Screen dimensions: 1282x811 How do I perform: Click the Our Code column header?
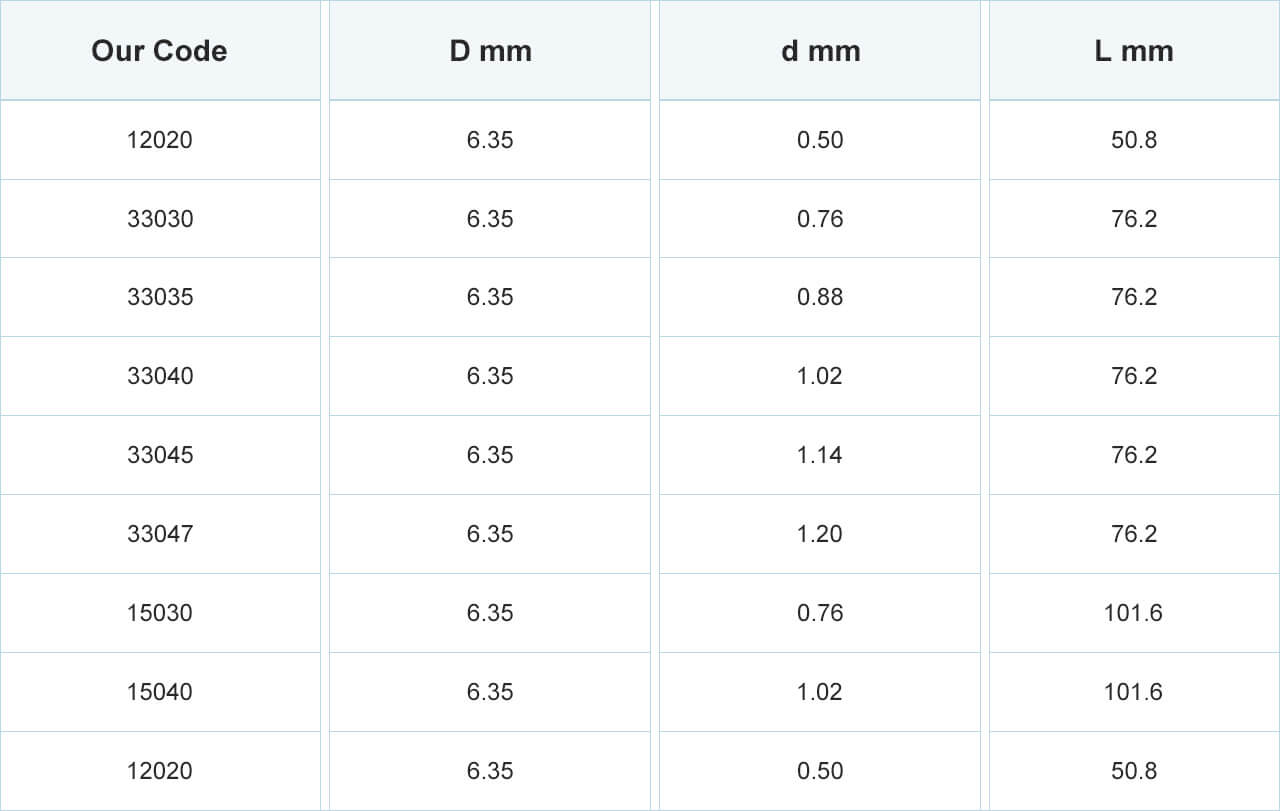pyautogui.click(x=160, y=50)
